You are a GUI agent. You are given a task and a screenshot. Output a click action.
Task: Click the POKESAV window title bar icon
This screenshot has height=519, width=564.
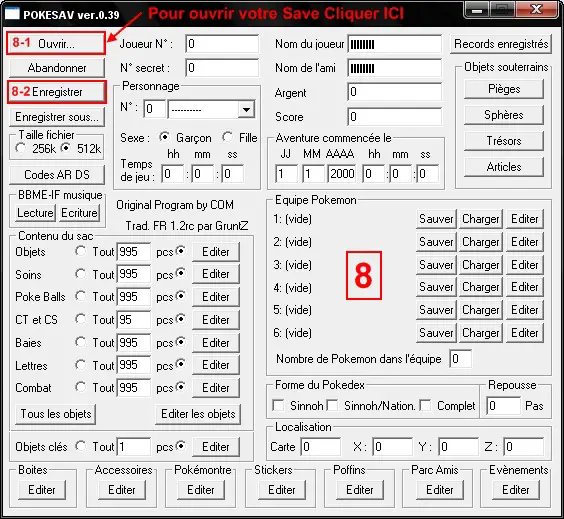(x=12, y=13)
